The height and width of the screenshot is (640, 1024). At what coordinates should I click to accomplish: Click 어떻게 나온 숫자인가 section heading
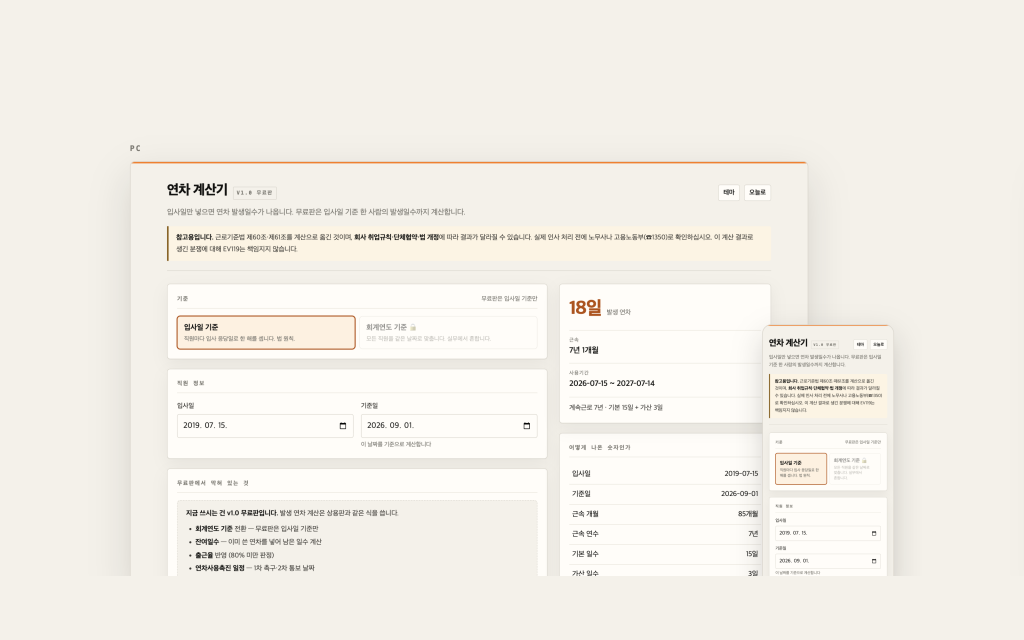(600, 447)
